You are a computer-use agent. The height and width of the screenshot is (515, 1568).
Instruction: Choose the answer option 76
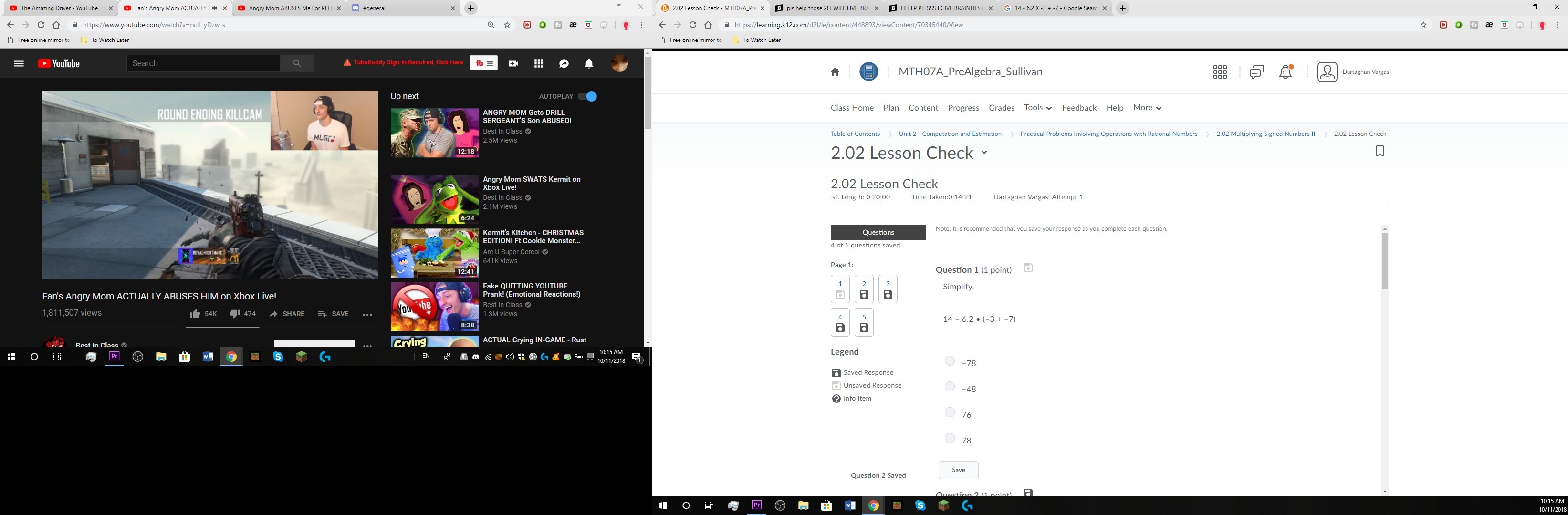950,413
